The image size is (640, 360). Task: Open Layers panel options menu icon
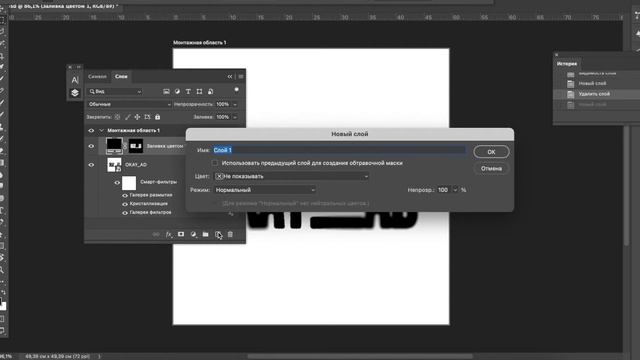tap(241, 76)
